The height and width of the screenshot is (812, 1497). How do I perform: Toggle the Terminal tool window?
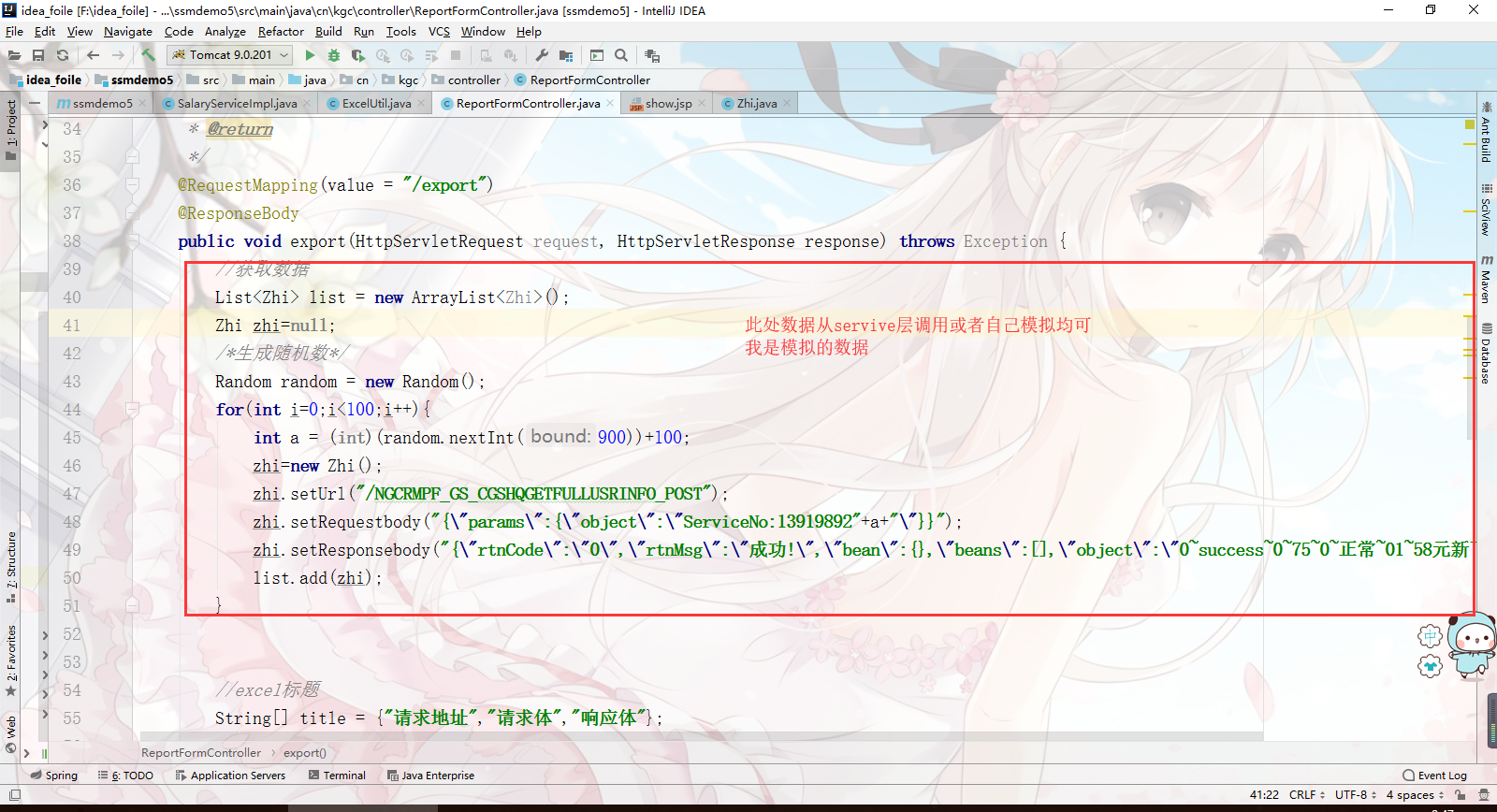tap(337, 776)
